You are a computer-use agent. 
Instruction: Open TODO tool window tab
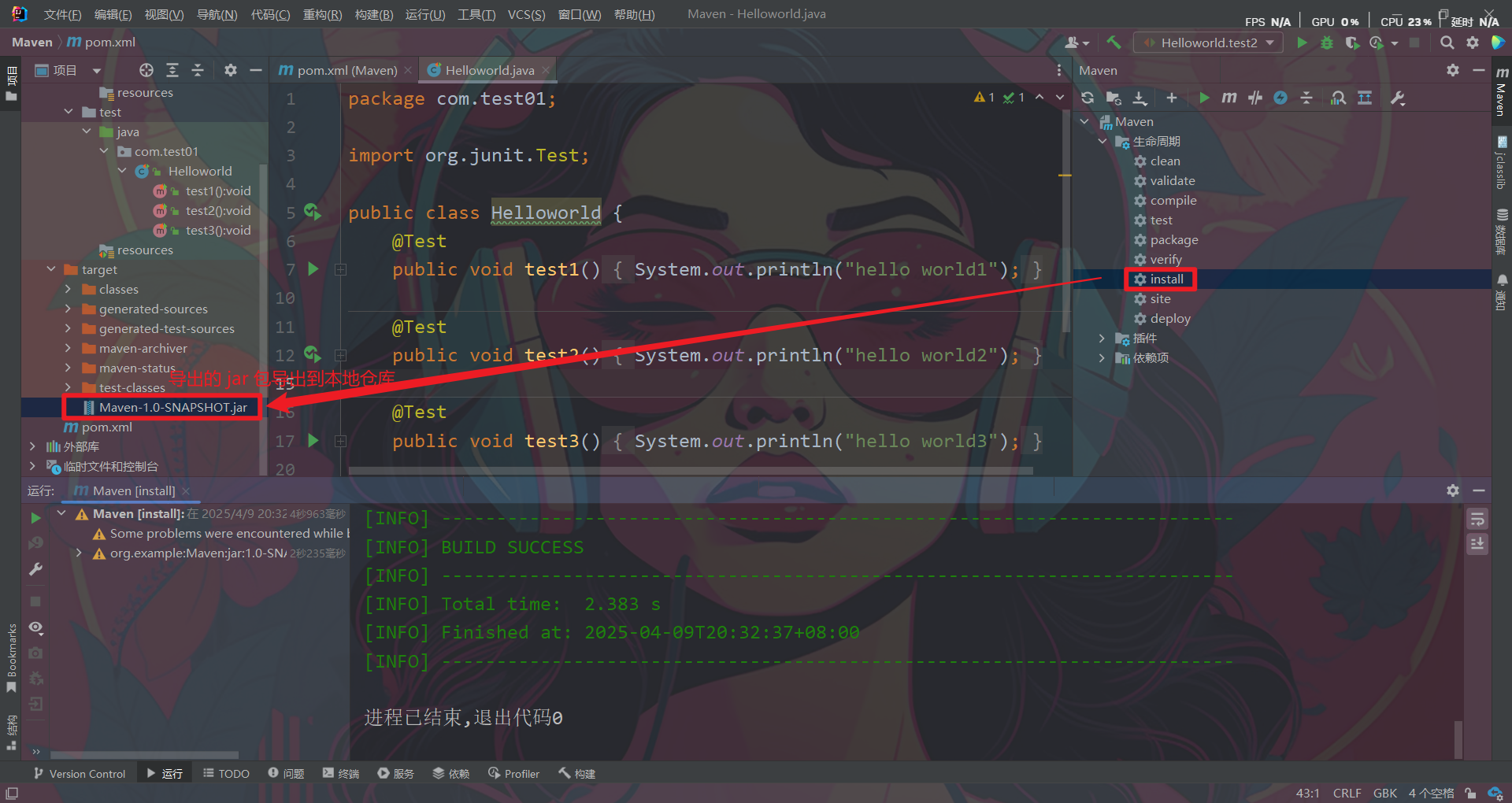click(x=226, y=774)
